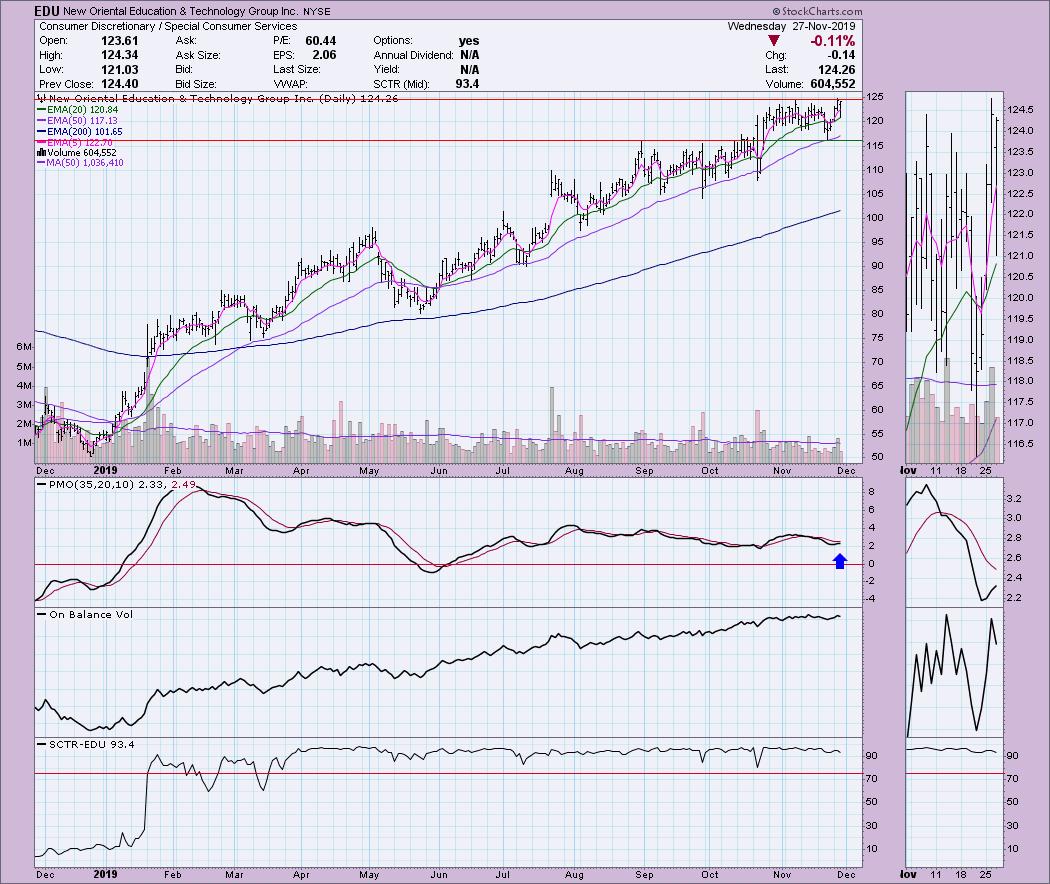The width and height of the screenshot is (1050, 884).
Task: Click the EMA(20) 120.84 legend entry
Action: pos(78,110)
